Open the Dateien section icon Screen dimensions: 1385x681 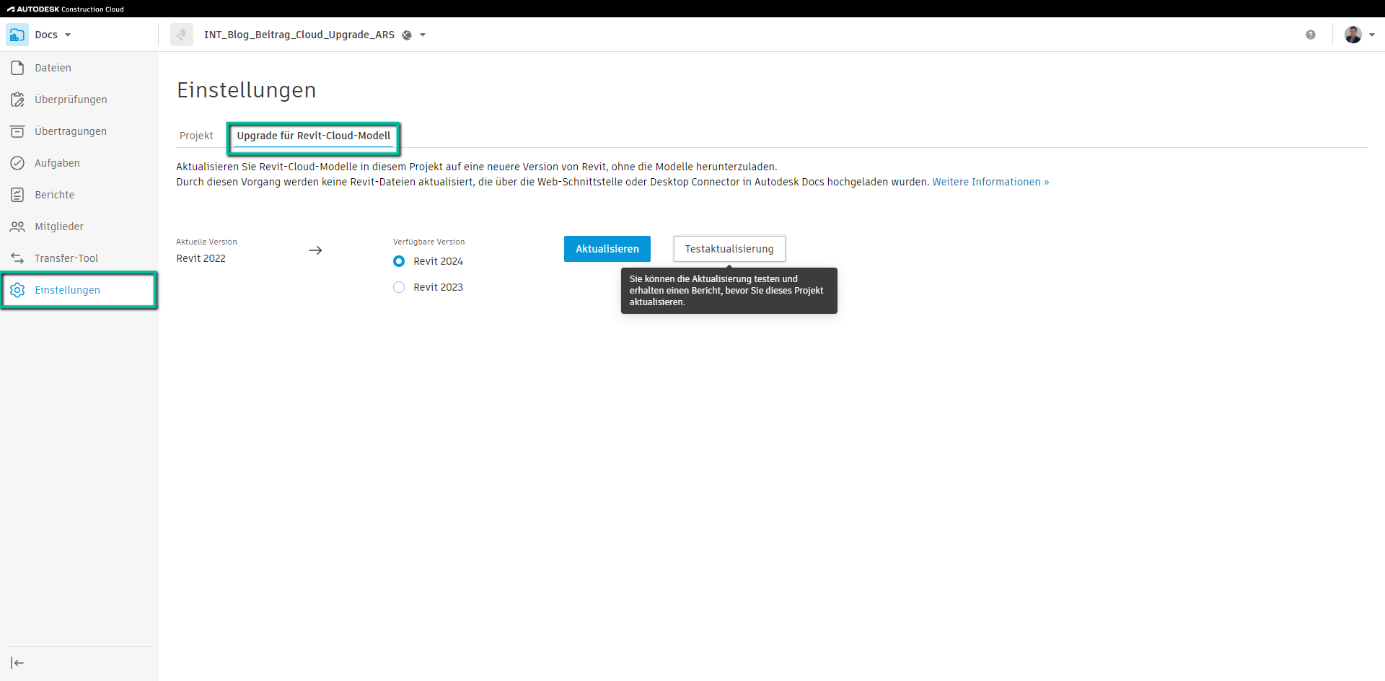17,67
